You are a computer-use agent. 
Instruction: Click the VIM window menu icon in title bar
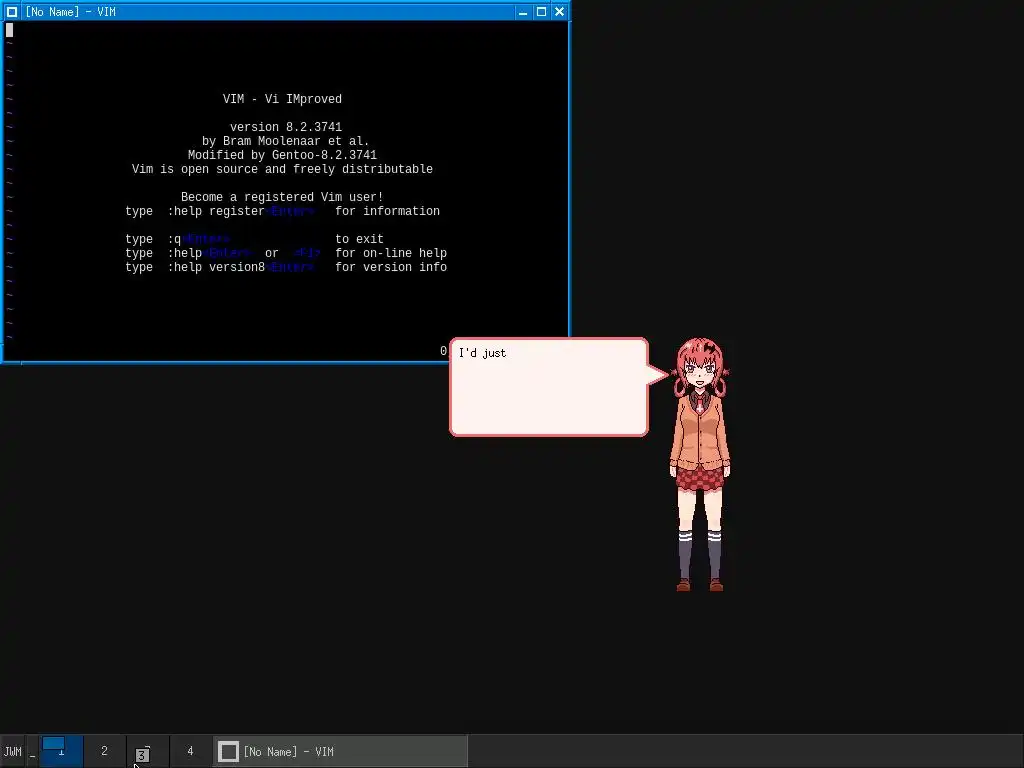pos(12,12)
